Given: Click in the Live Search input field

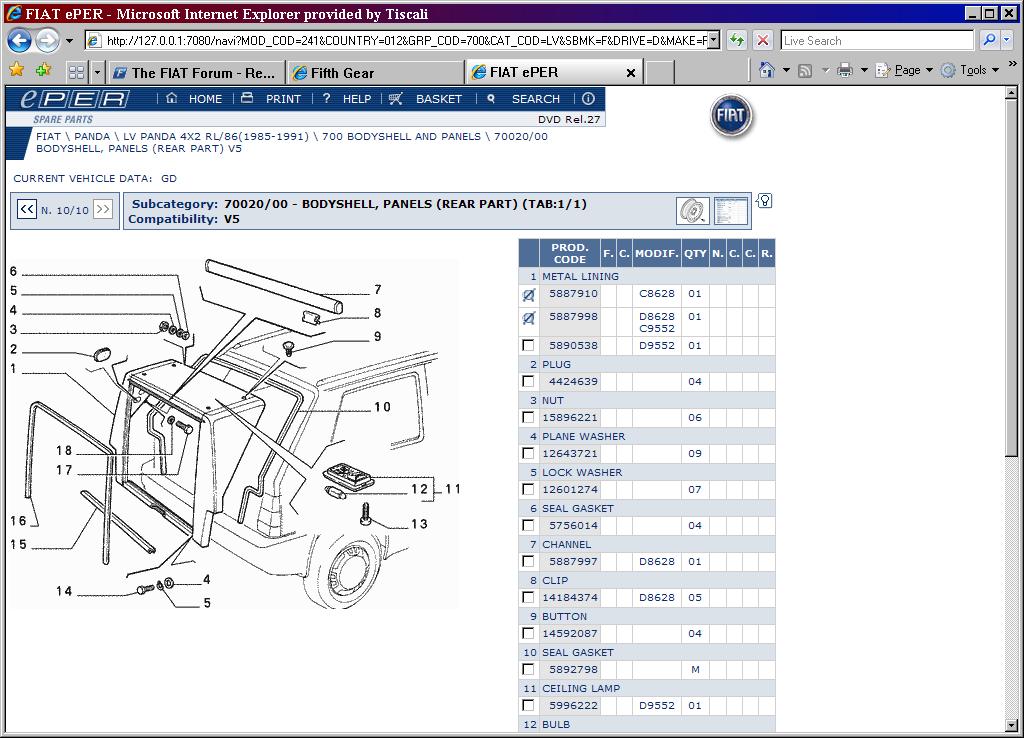Looking at the screenshot, I should [x=876, y=41].
